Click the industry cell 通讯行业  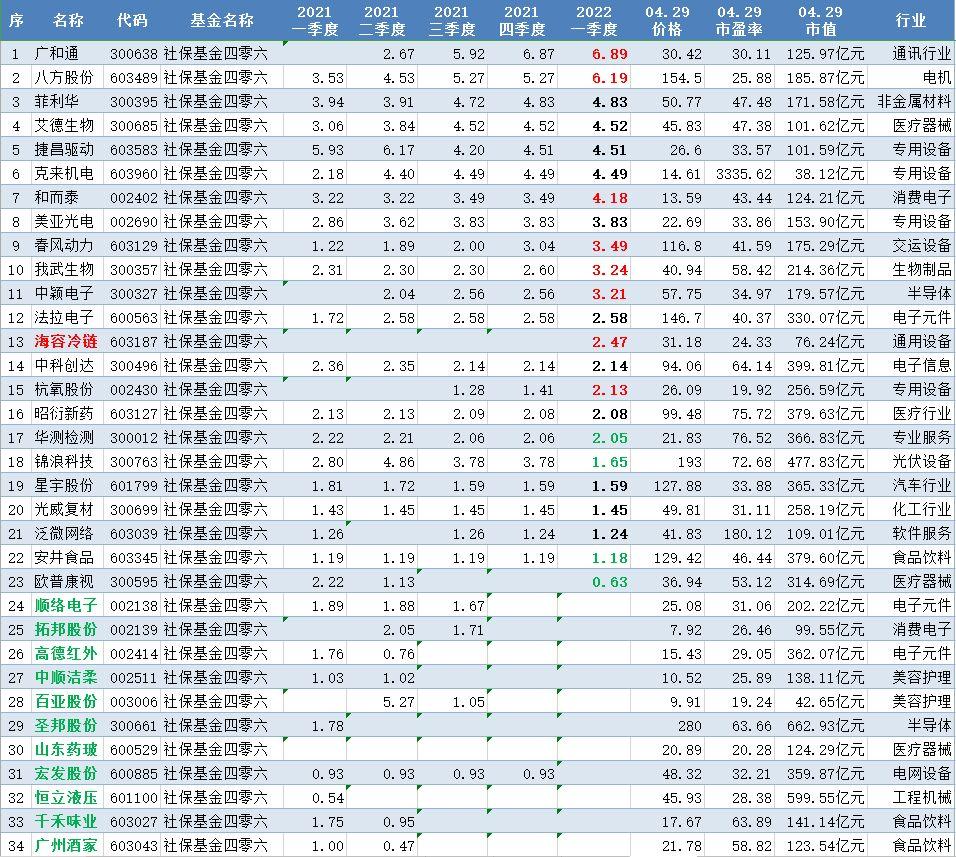coord(922,54)
